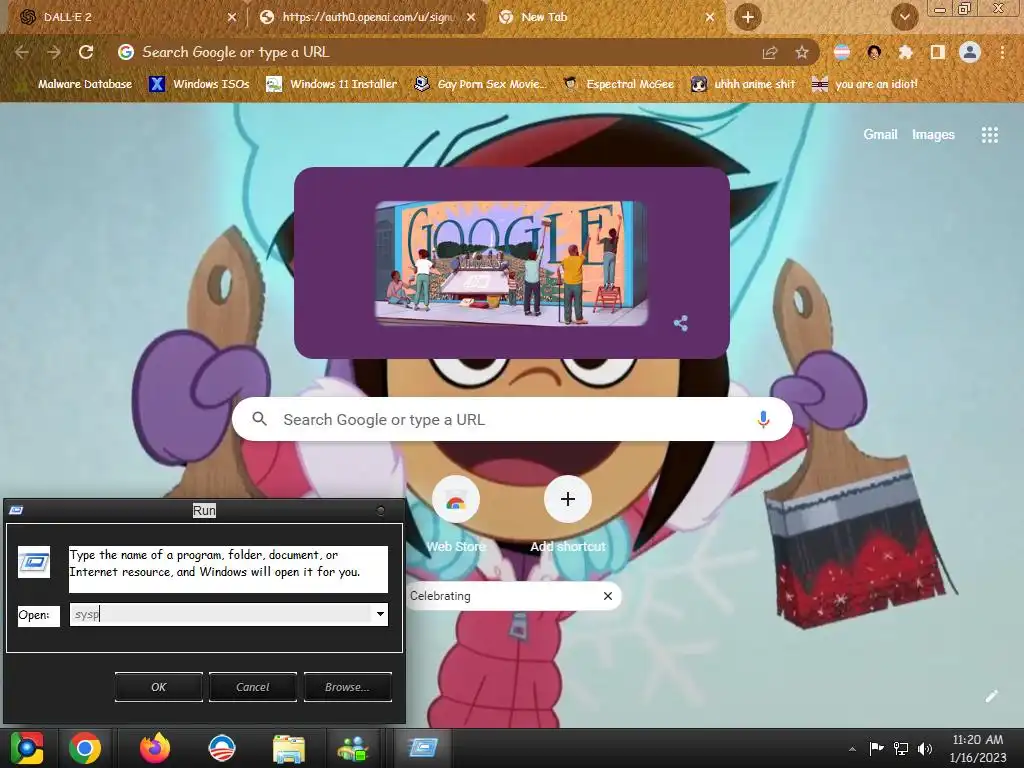This screenshot has height=768, width=1024.
Task: Select the Run window taskbar button
Action: coord(423,748)
